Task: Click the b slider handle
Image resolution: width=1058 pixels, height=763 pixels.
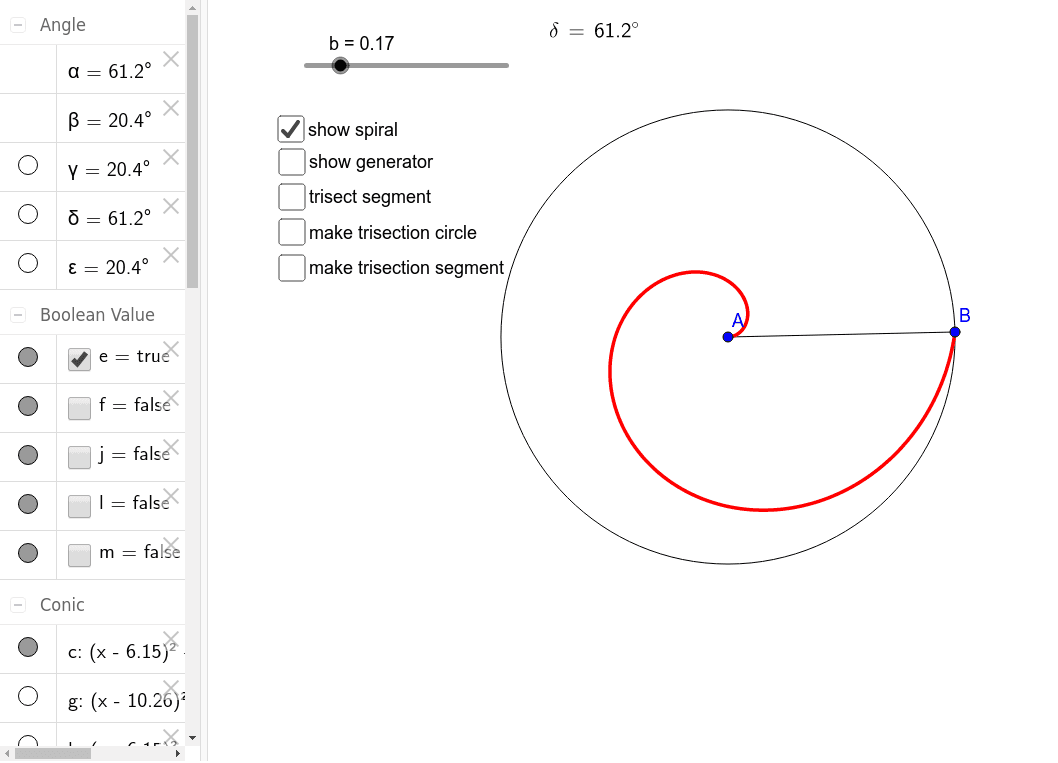Action: pyautogui.click(x=340, y=65)
